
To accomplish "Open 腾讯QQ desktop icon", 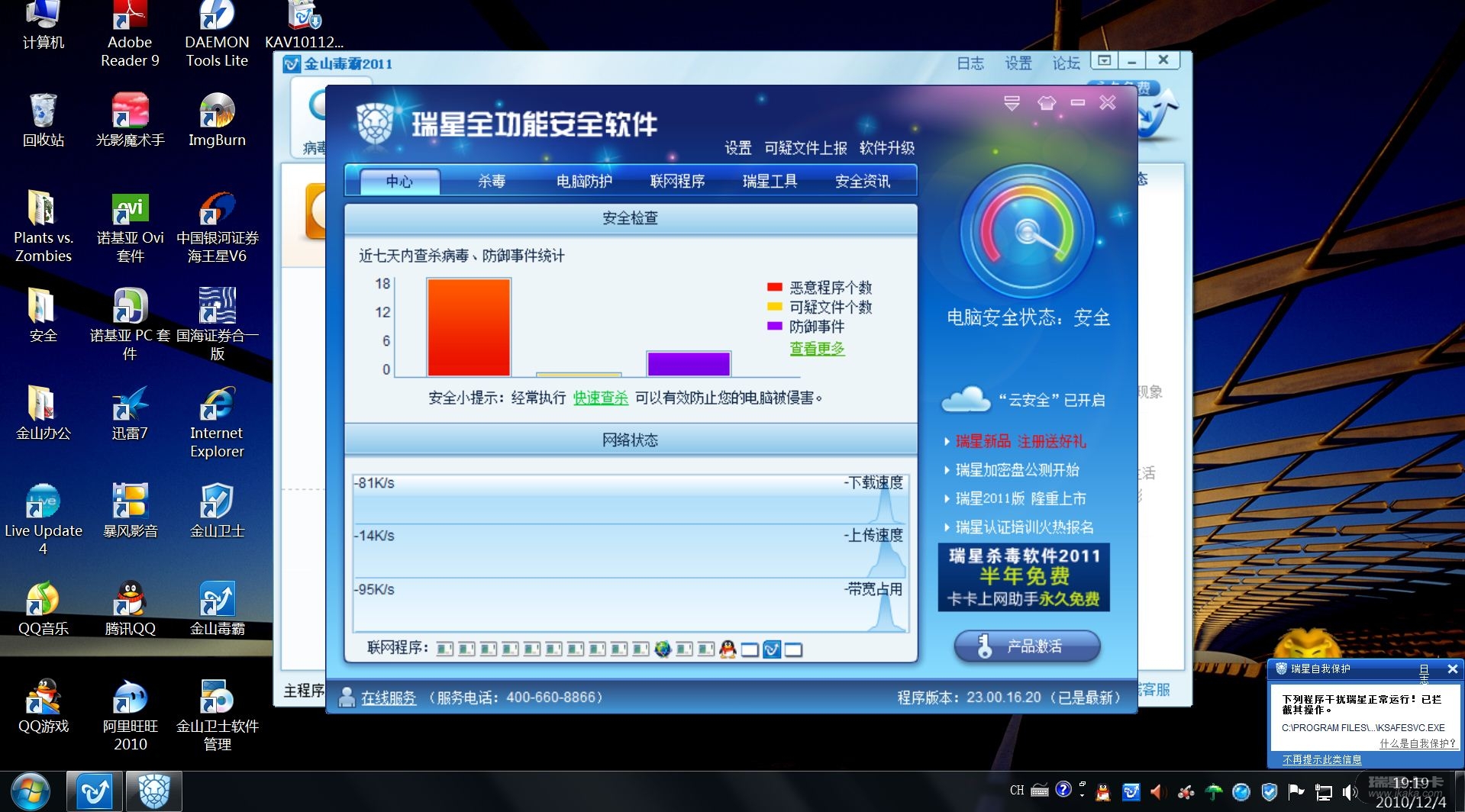I will pyautogui.click(x=130, y=608).
